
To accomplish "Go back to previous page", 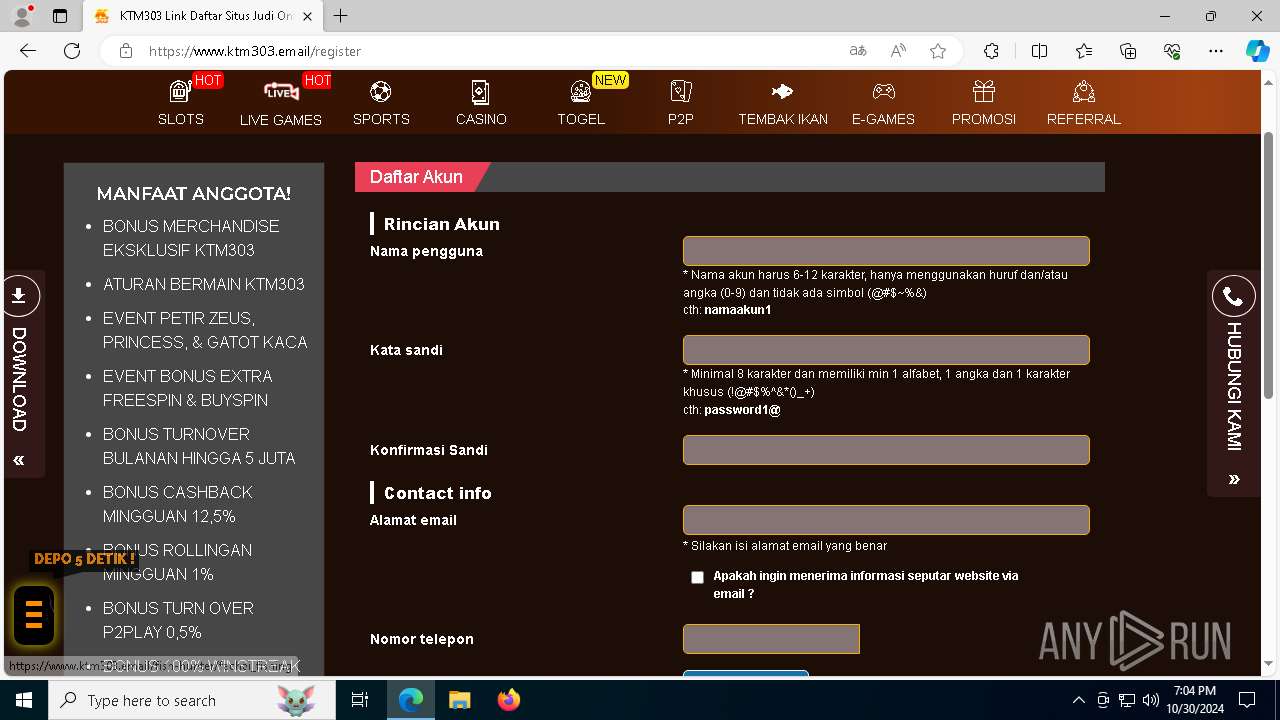I will (x=28, y=51).
